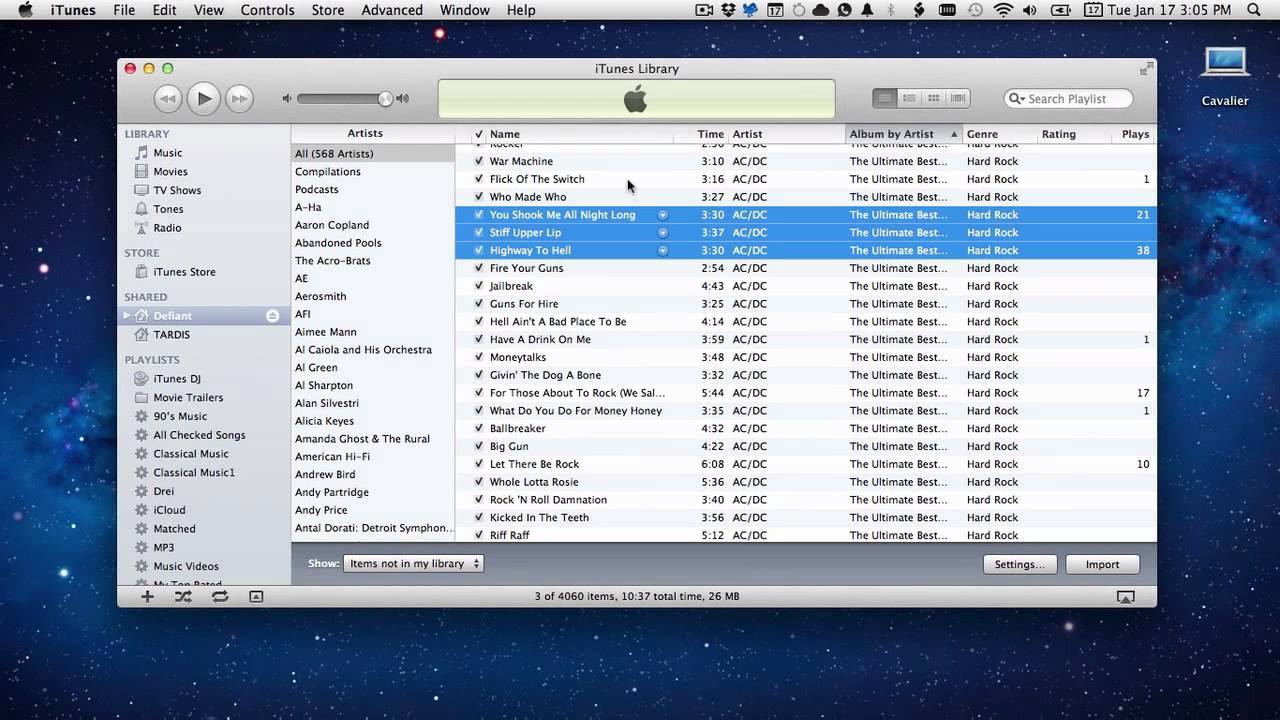
Task: Open the Show items dropdown
Action: [x=413, y=564]
